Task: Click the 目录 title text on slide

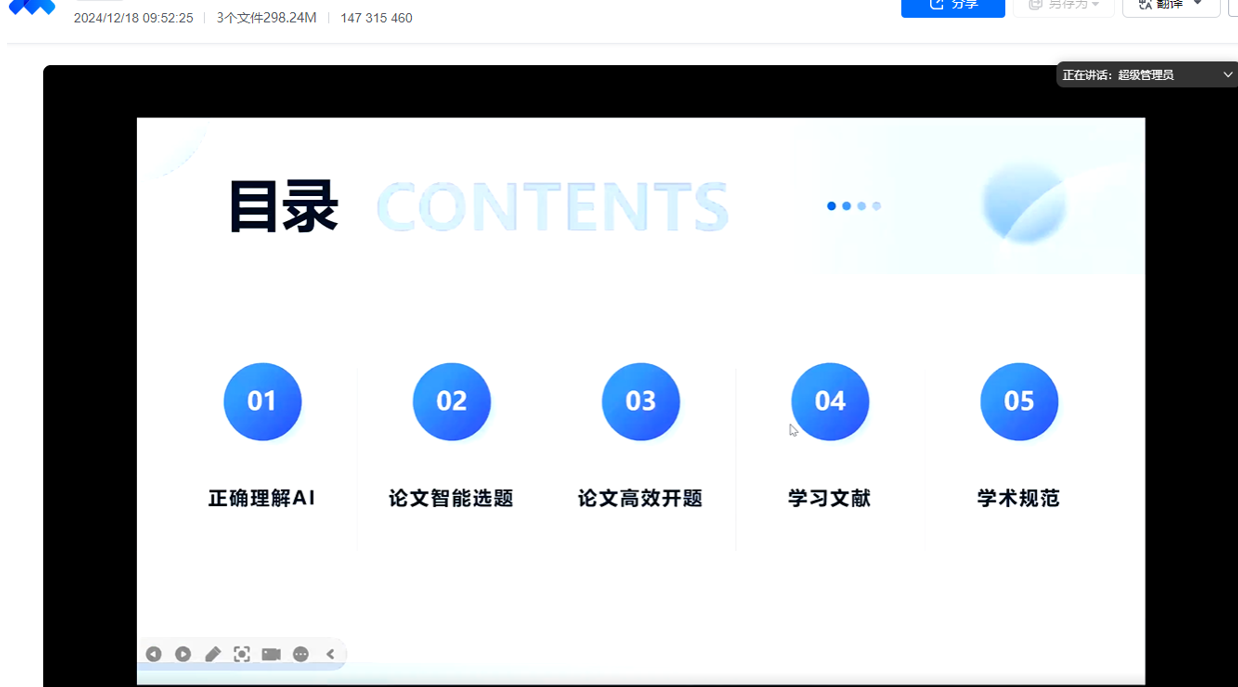Action: [x=284, y=207]
